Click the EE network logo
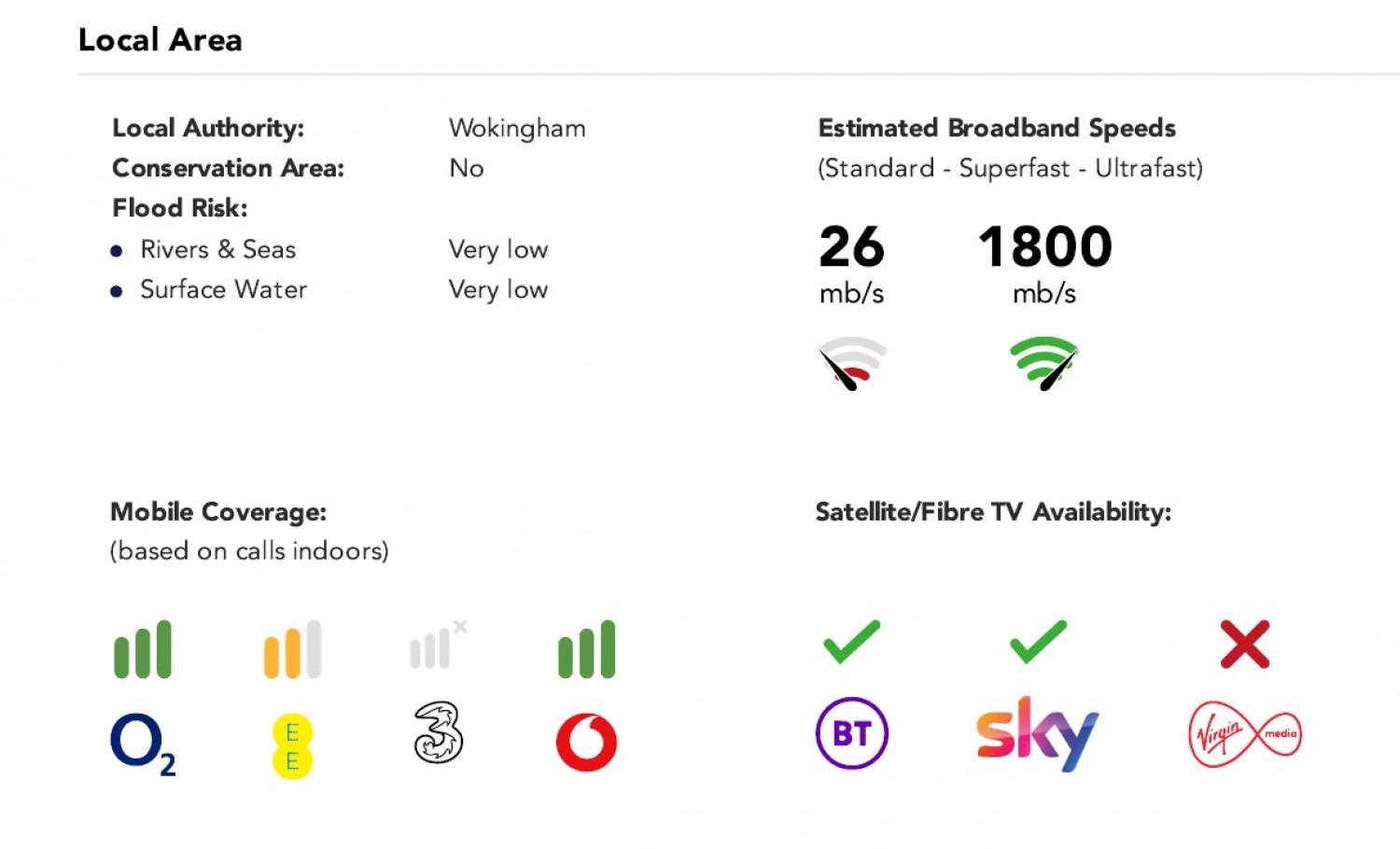The width and height of the screenshot is (1400, 849). click(292, 746)
